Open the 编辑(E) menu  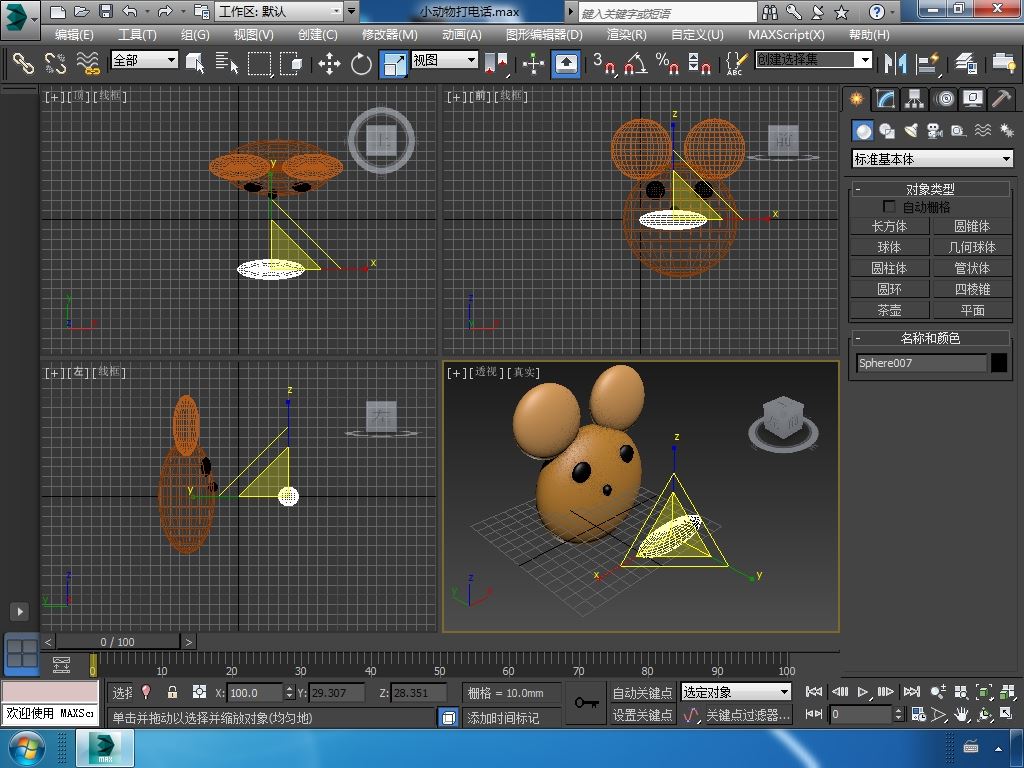74,35
